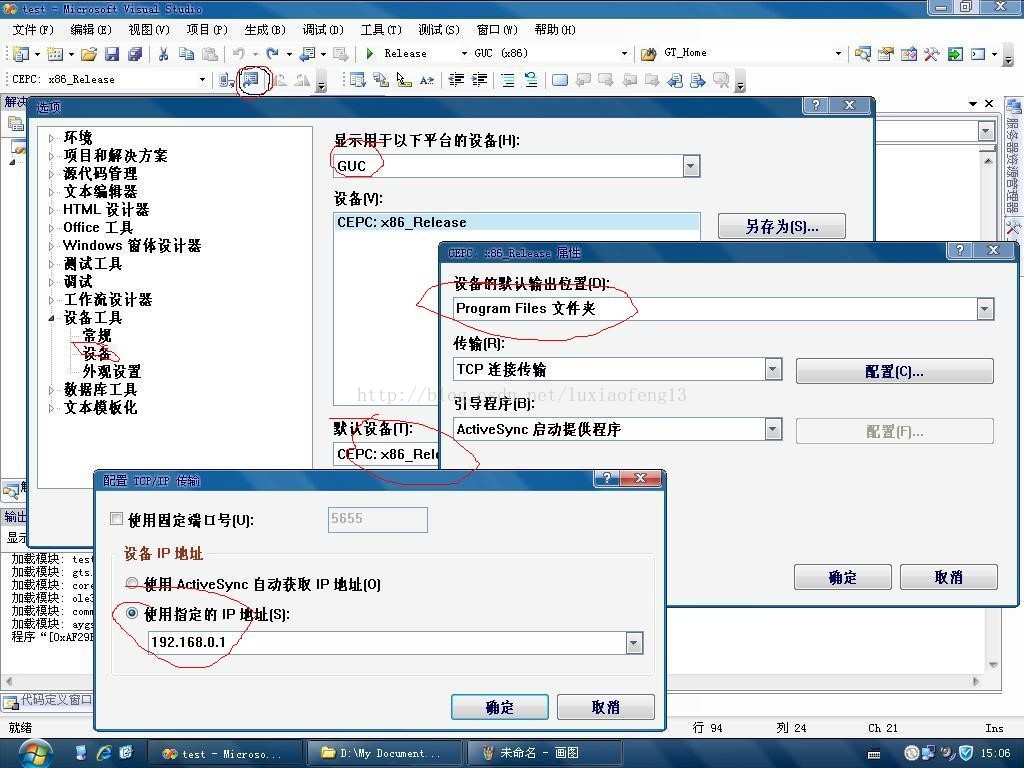Expand the 环境 tree node
This screenshot has height=768, width=1024.
click(52, 138)
